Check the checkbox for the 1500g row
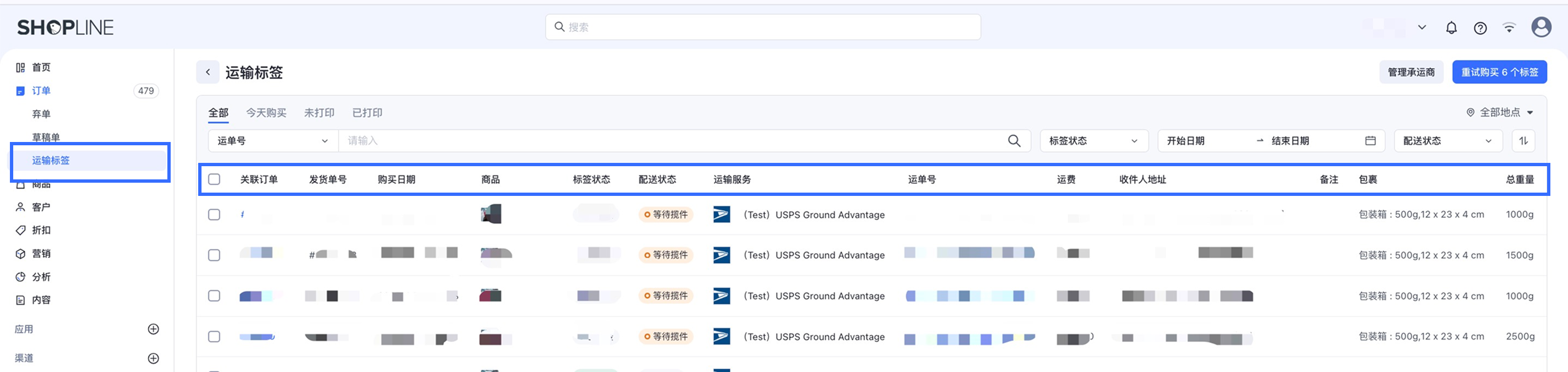The width and height of the screenshot is (1568, 372). (214, 255)
